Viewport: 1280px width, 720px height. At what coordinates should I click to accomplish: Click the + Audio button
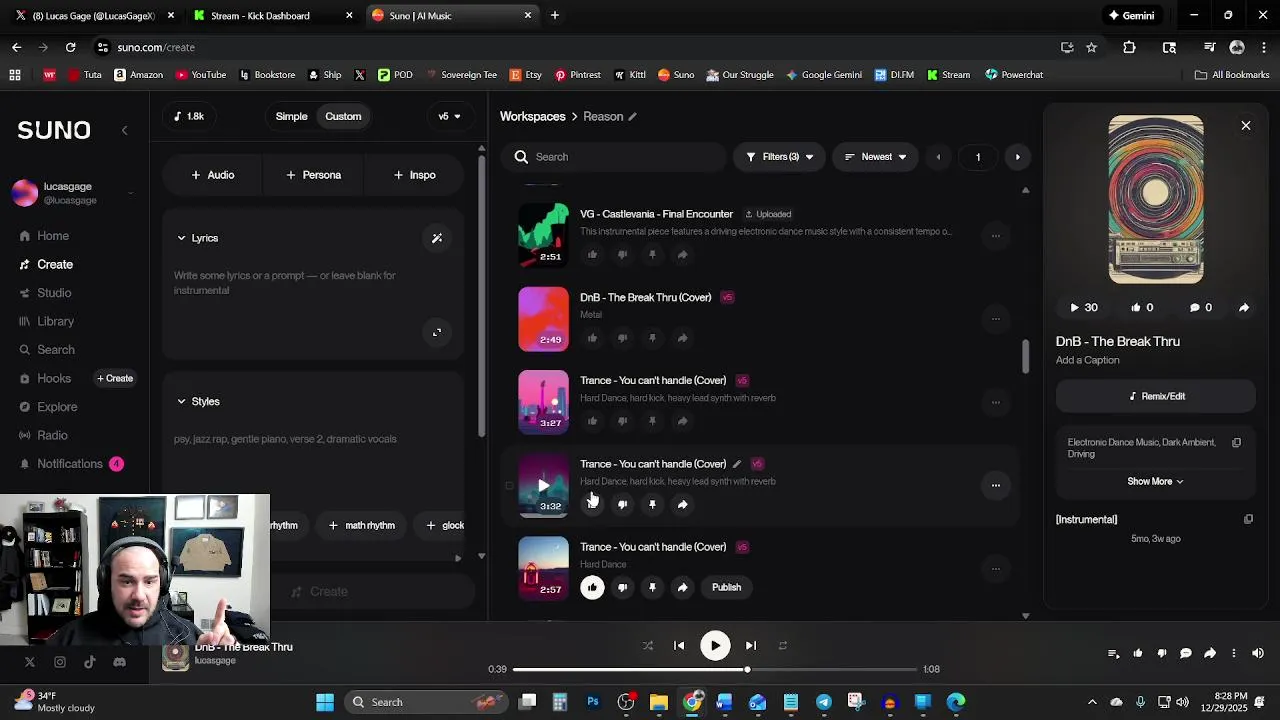pos(212,175)
